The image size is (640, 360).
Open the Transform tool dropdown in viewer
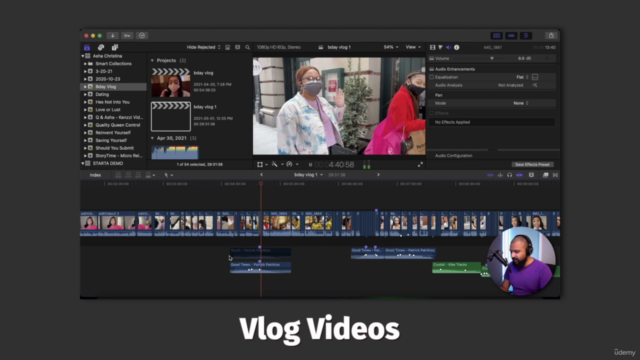262,164
